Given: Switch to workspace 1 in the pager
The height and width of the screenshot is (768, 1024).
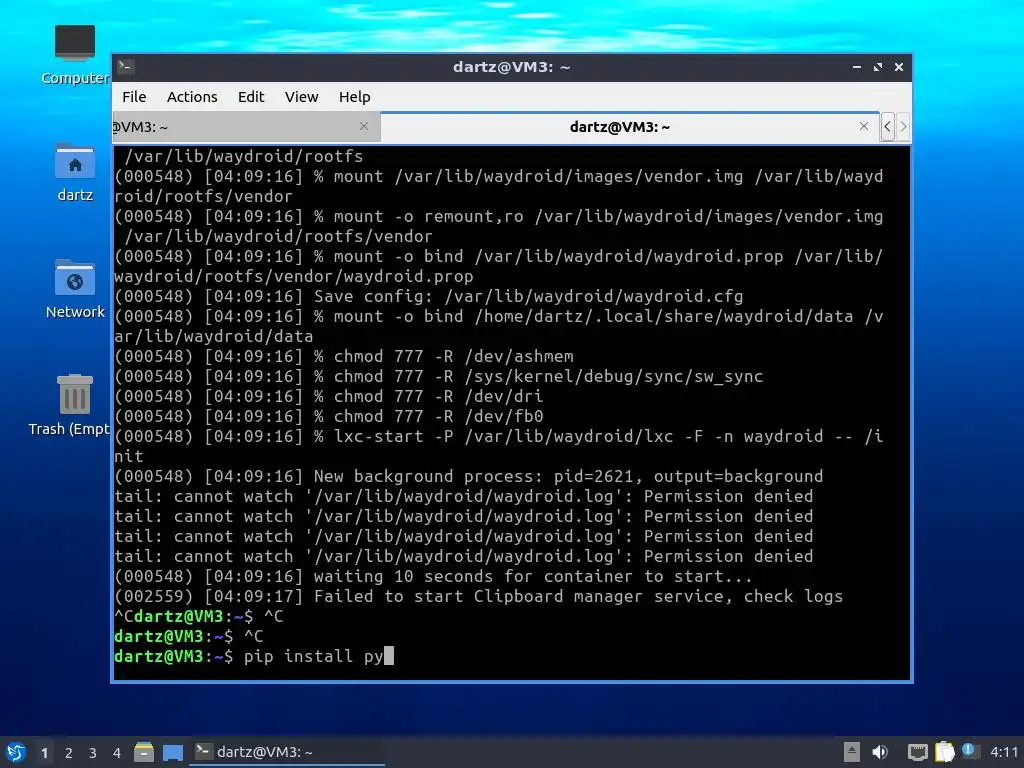Looking at the screenshot, I should [44, 753].
